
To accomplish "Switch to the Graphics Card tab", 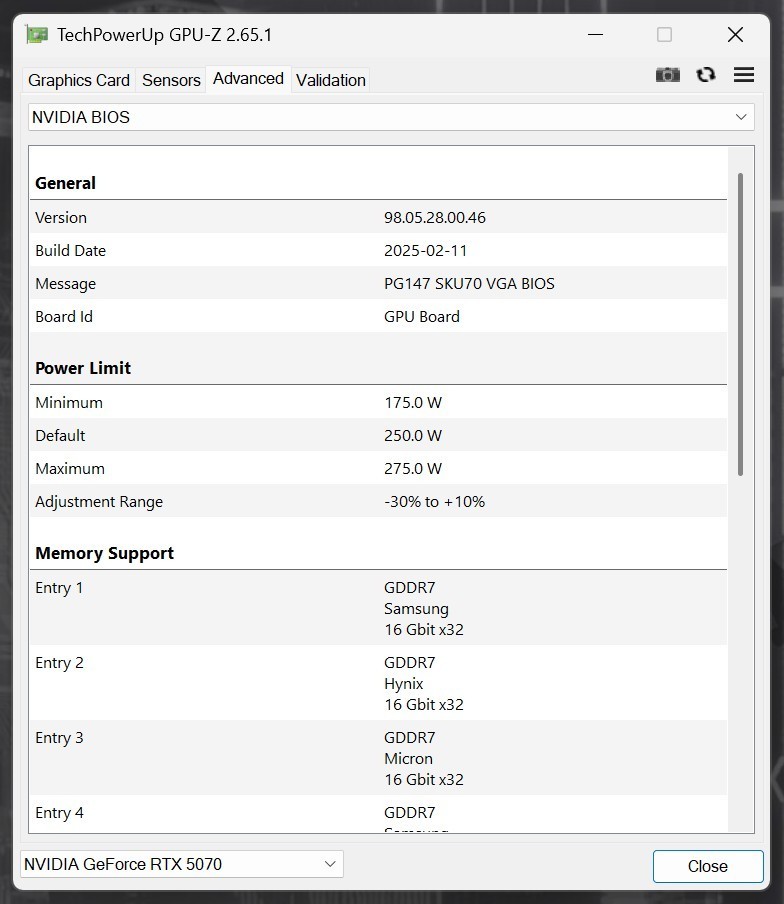I will coord(77,80).
